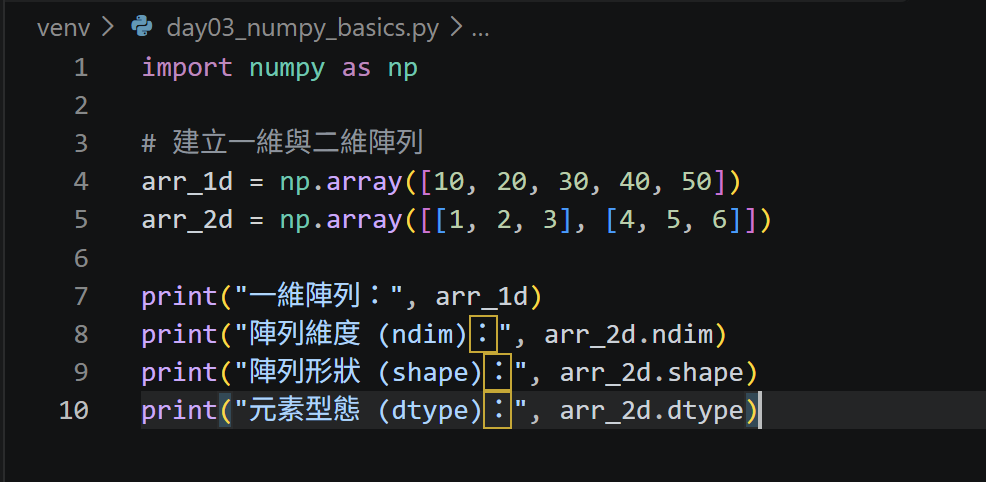Click the comment '# 建立一維與二維陣列'
Image resolution: width=986 pixels, height=482 pixels.
click(x=282, y=144)
